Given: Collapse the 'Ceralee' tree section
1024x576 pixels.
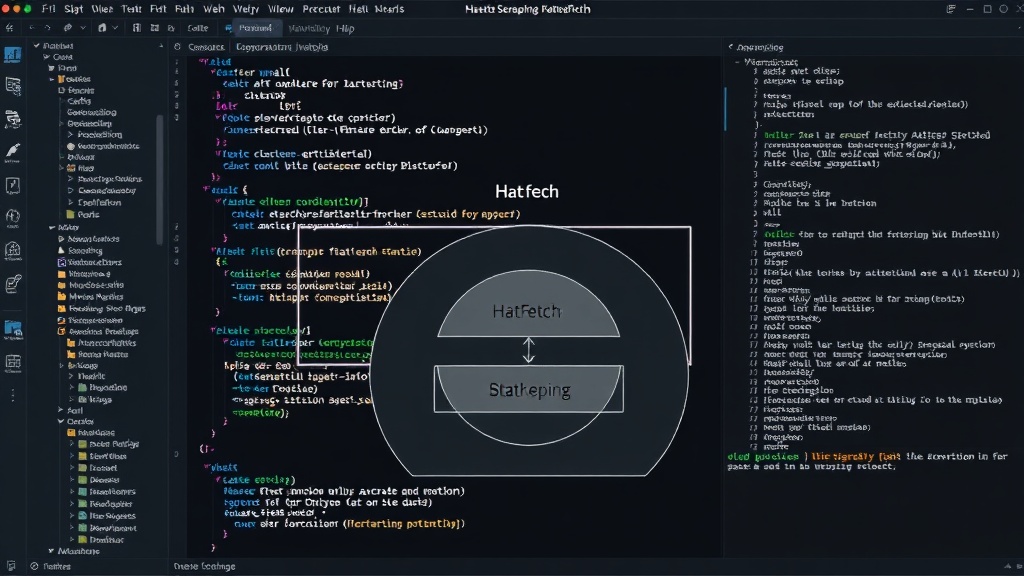Looking at the screenshot, I should (x=61, y=421).
